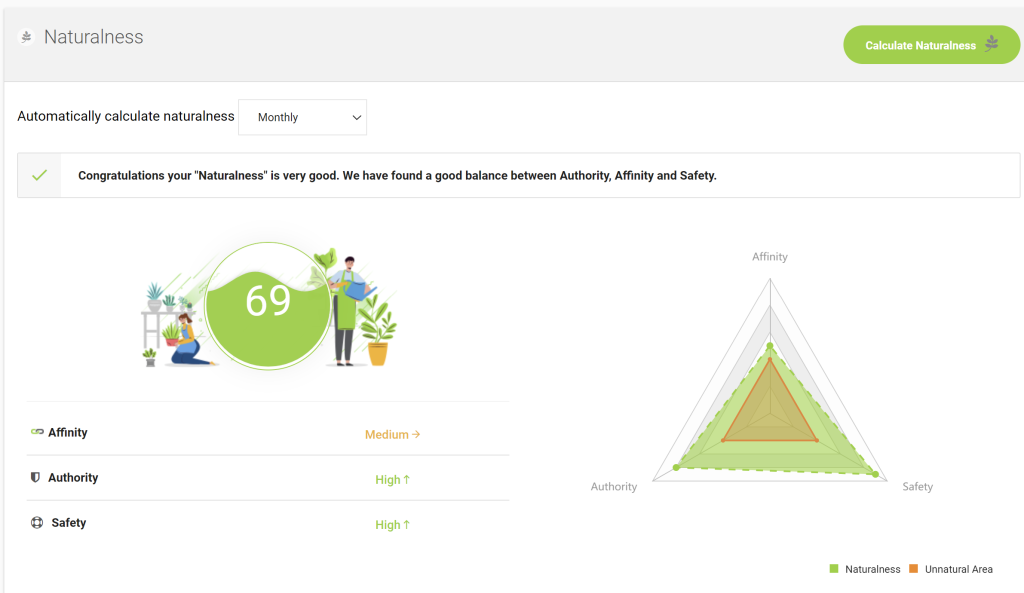
Task: Click the Naturalness leaf icon in header
Action: pos(27,37)
